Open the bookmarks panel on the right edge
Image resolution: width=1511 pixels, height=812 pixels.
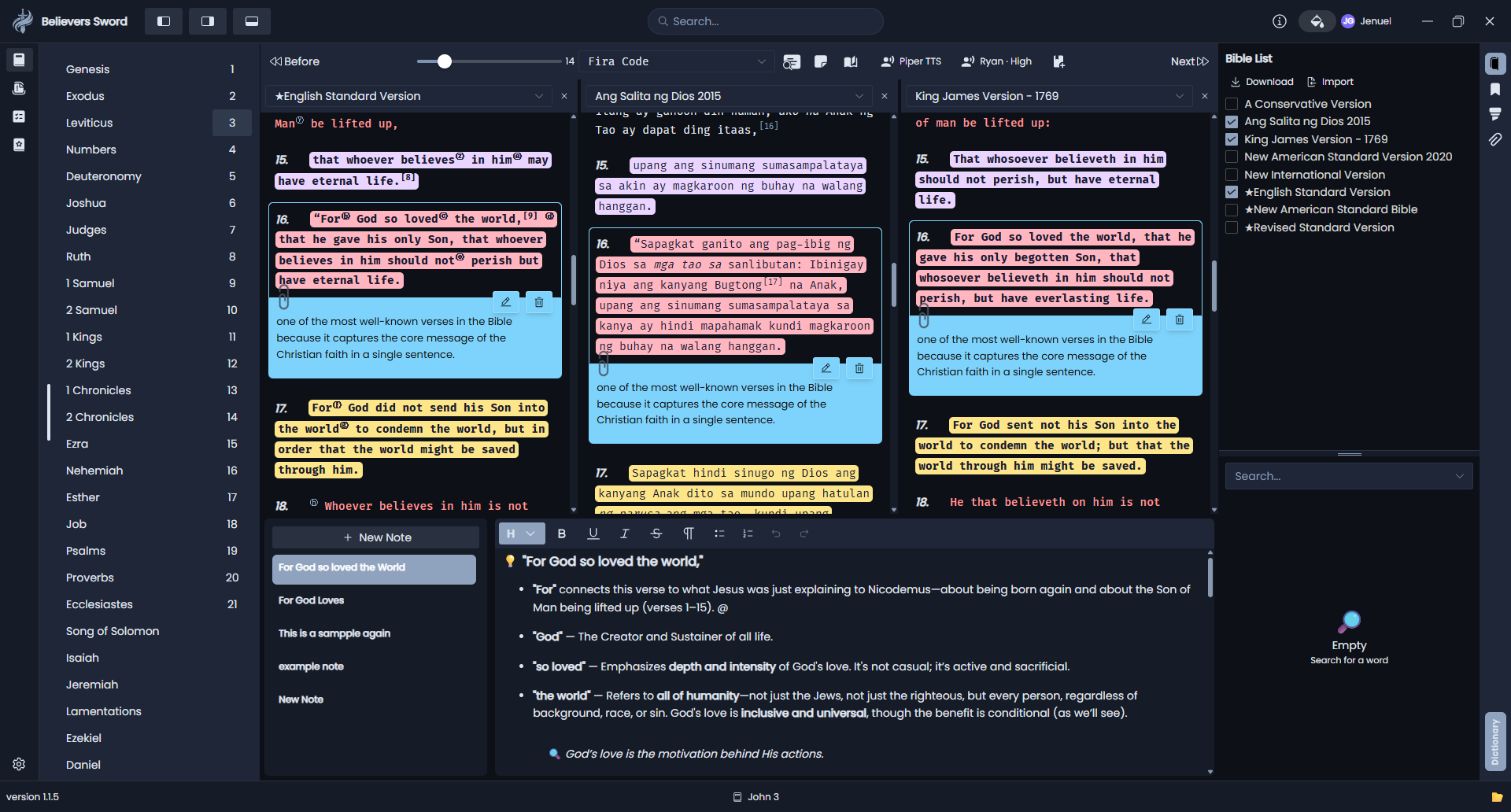1496,90
